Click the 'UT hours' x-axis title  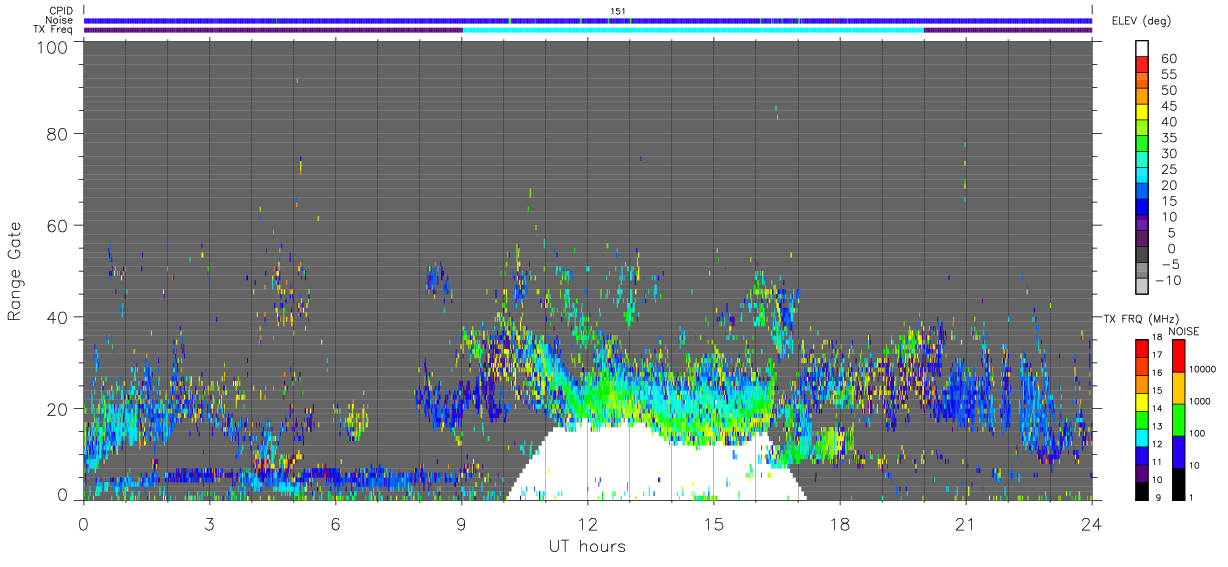point(586,547)
